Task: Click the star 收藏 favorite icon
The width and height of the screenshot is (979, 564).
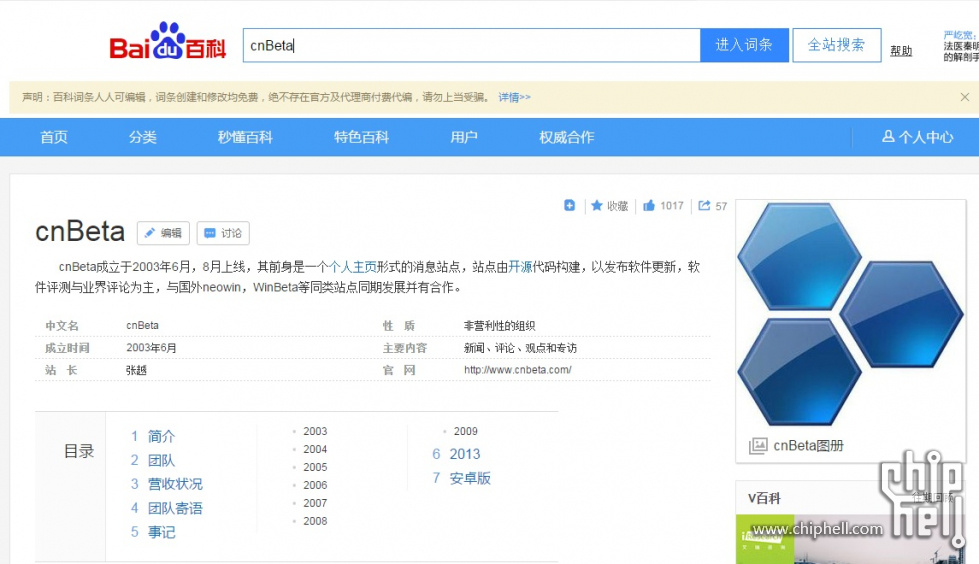Action: pyautogui.click(x=597, y=205)
